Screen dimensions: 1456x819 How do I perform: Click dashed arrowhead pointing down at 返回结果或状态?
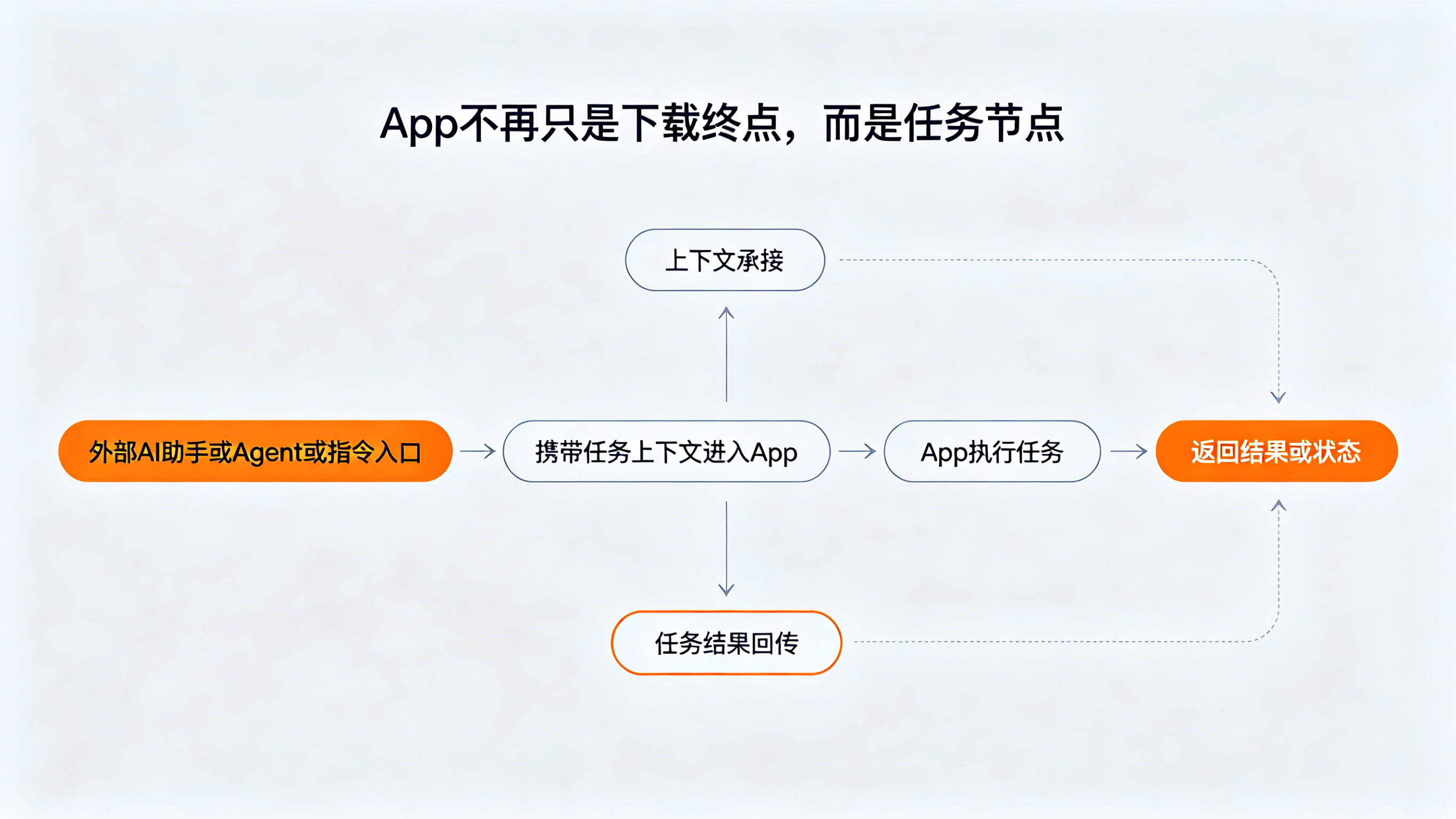[x=1278, y=397]
